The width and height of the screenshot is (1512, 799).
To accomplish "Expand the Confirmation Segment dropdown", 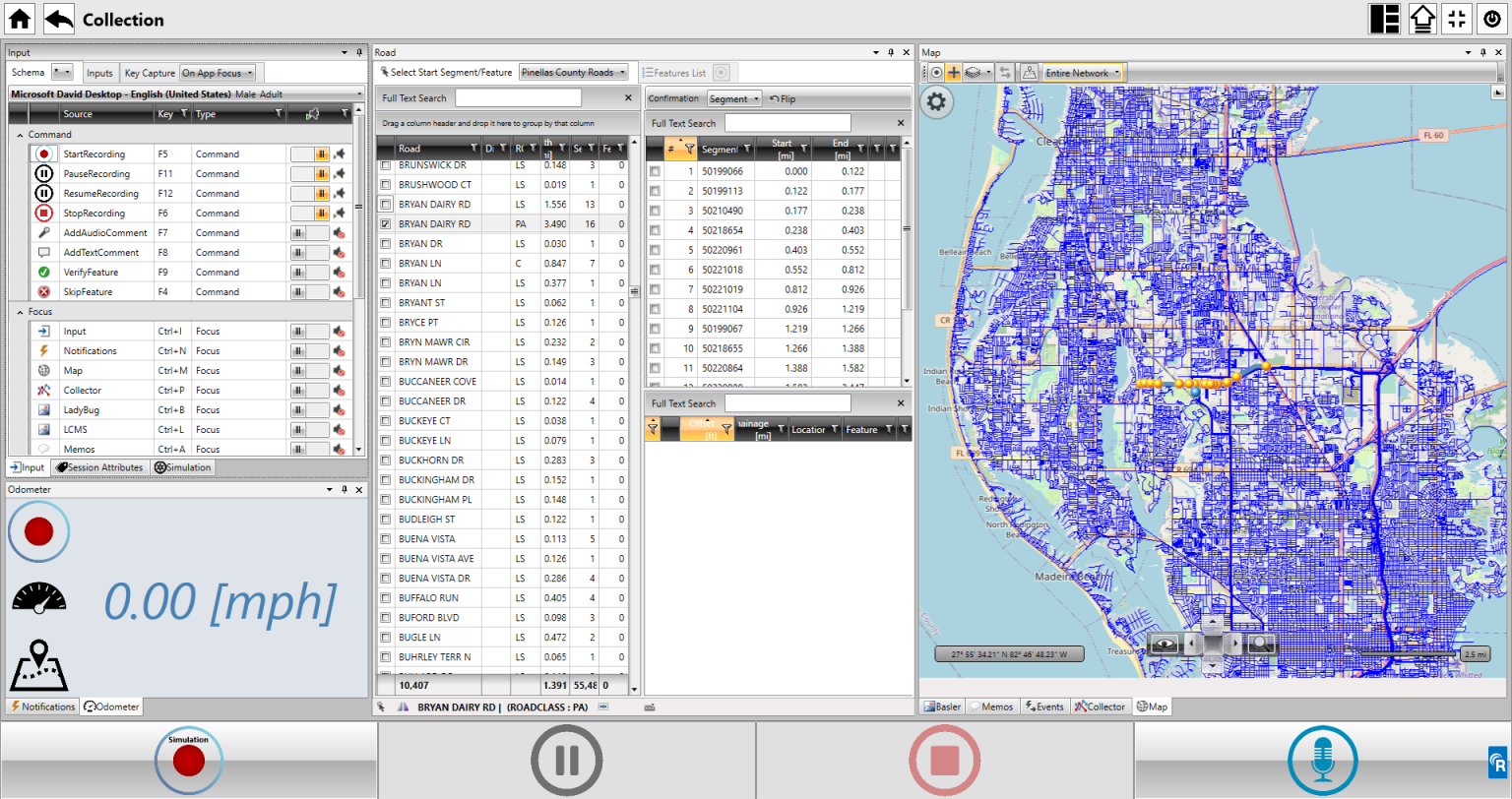I will 734,98.
